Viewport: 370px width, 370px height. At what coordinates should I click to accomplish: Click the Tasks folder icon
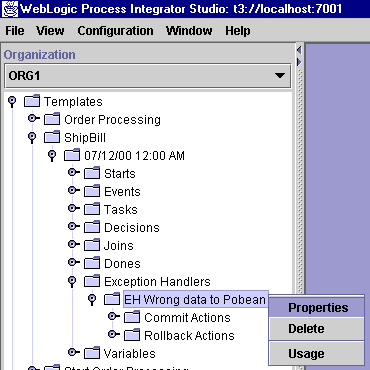[92, 209]
